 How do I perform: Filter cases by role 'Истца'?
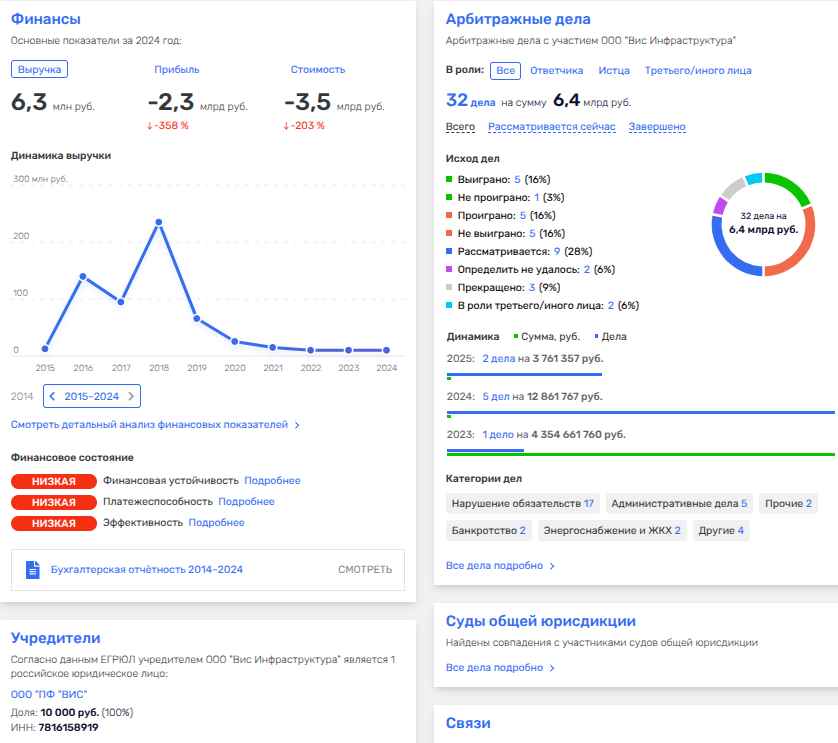point(614,71)
